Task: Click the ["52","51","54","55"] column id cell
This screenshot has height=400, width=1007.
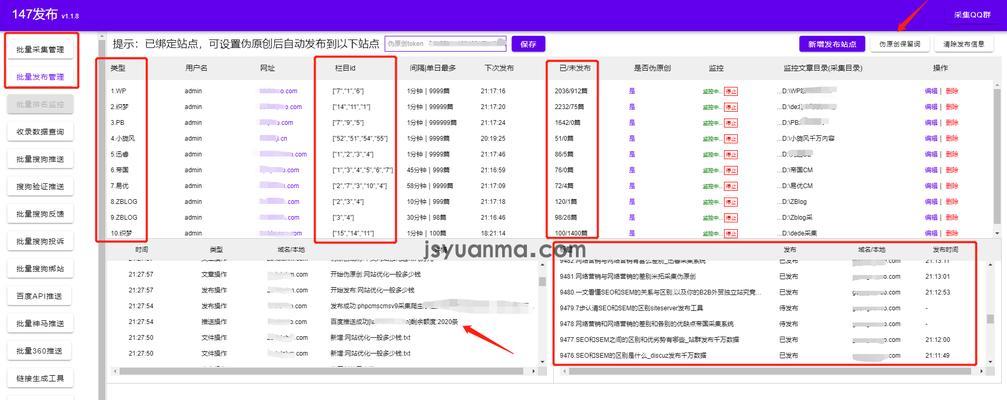Action: point(360,139)
